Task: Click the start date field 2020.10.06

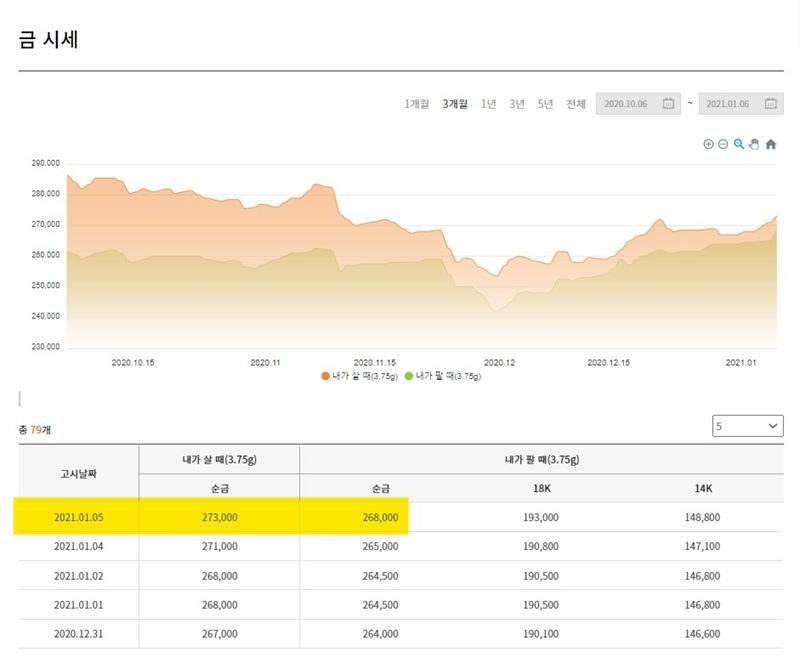Action: (x=638, y=104)
